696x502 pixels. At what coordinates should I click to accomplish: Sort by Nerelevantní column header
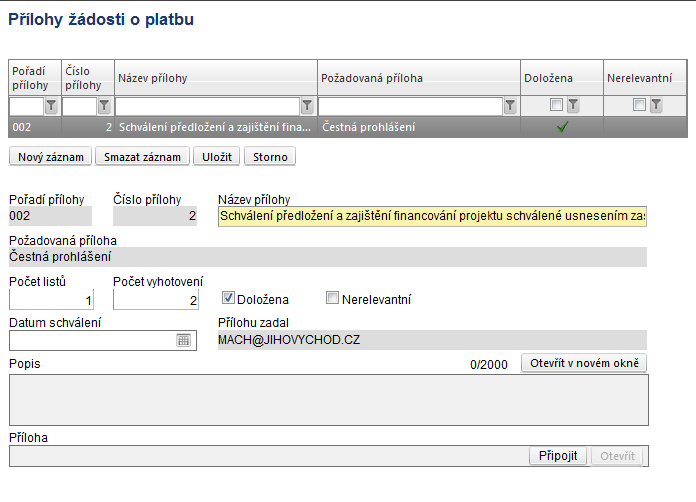pyautogui.click(x=645, y=78)
